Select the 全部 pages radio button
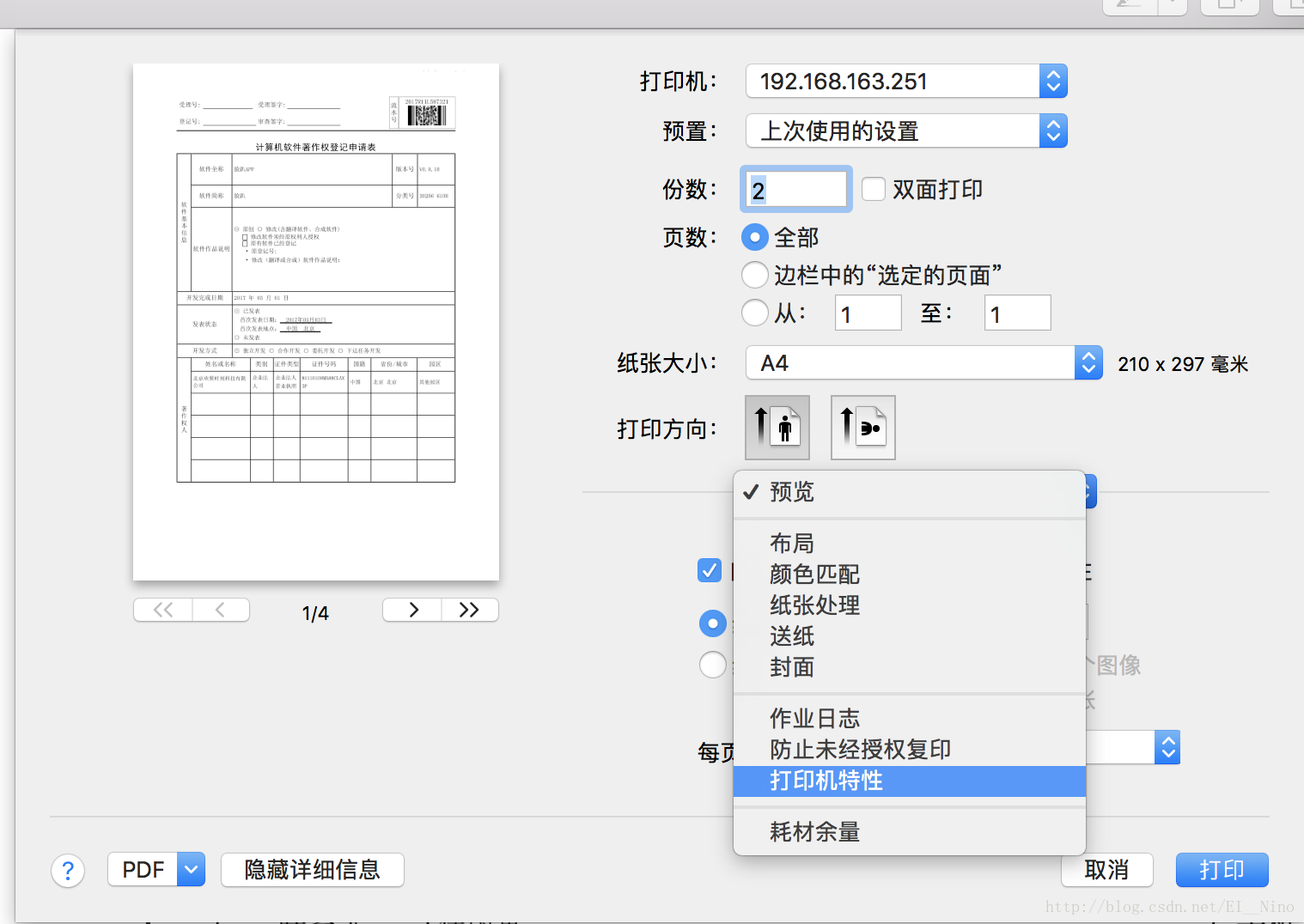 pyautogui.click(x=755, y=237)
